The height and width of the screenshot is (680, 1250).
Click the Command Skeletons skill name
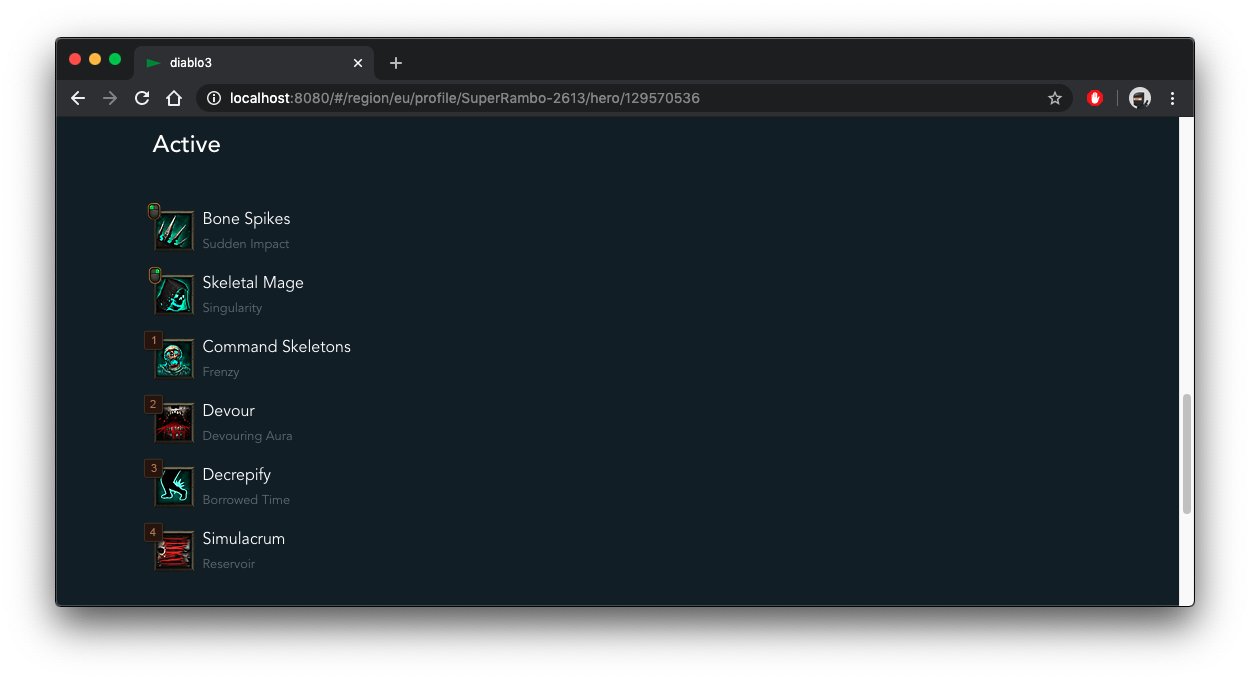pos(276,347)
